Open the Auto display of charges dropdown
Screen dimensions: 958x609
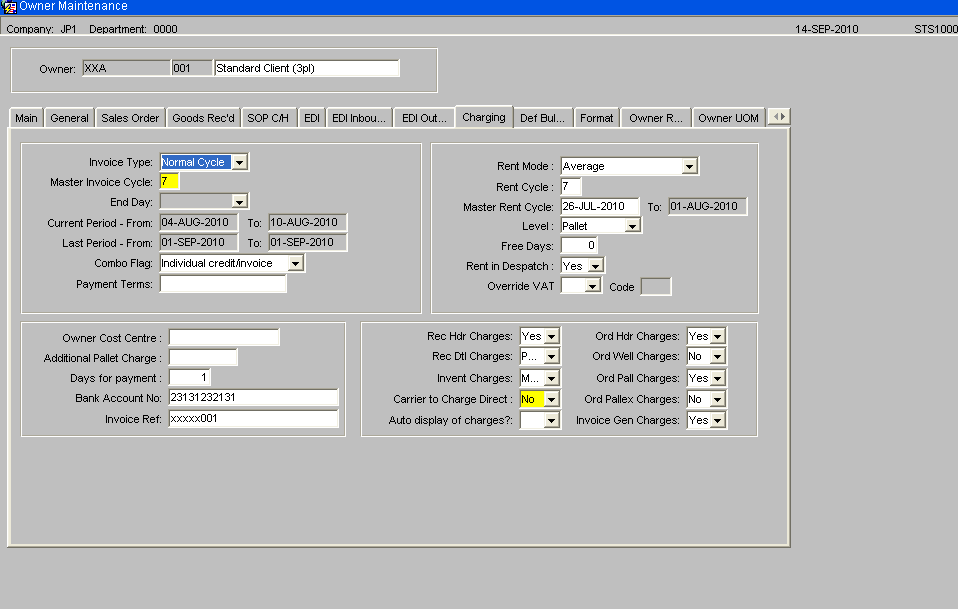551,420
